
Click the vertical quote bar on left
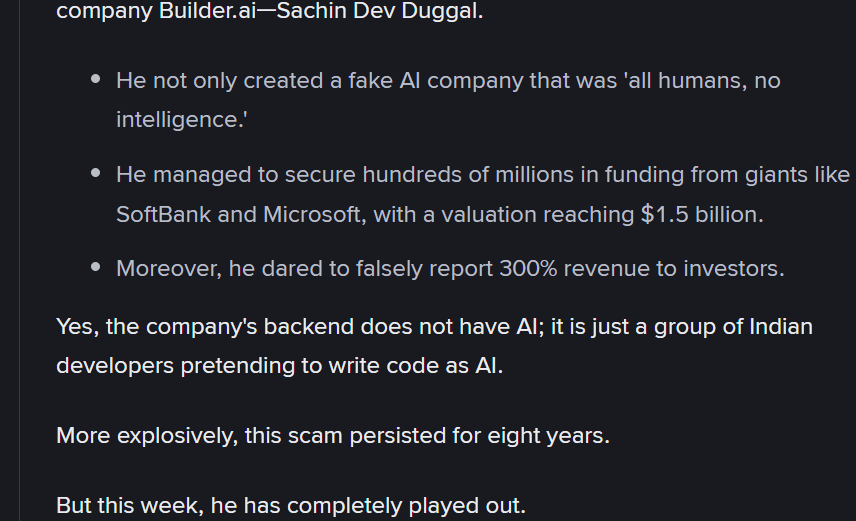[x=20, y=260]
